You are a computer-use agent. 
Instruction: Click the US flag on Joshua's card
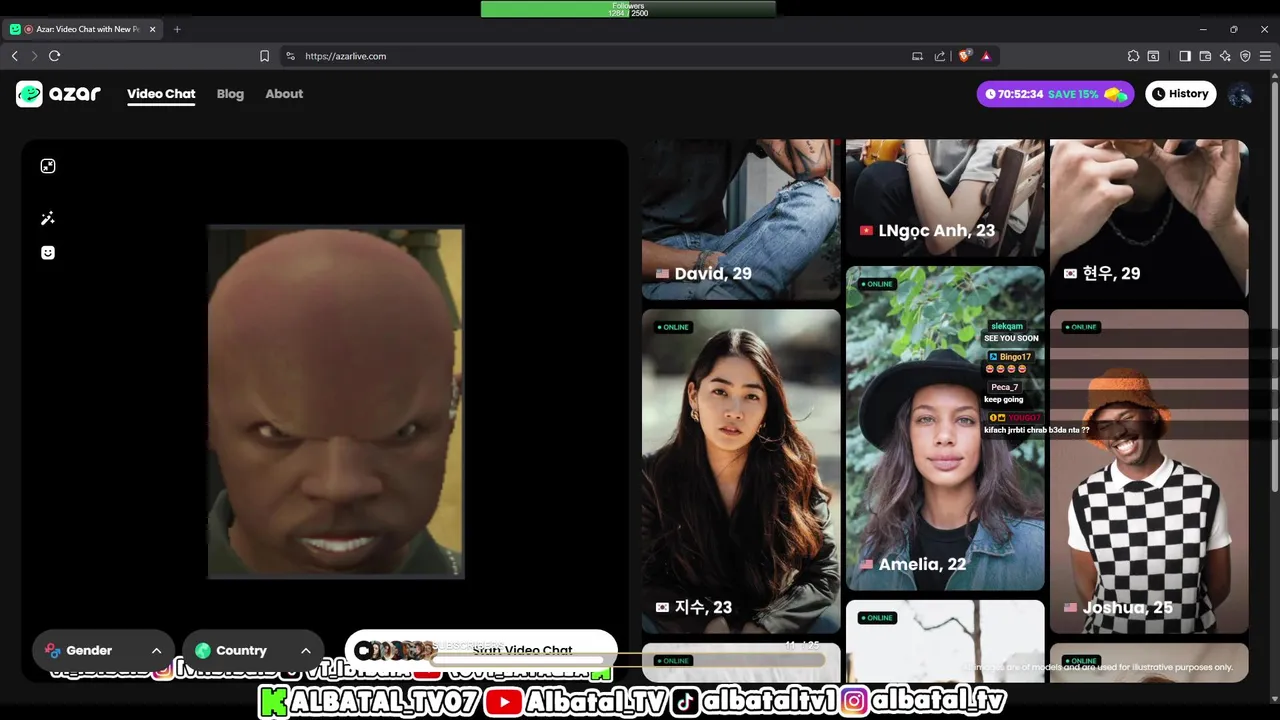1070,608
